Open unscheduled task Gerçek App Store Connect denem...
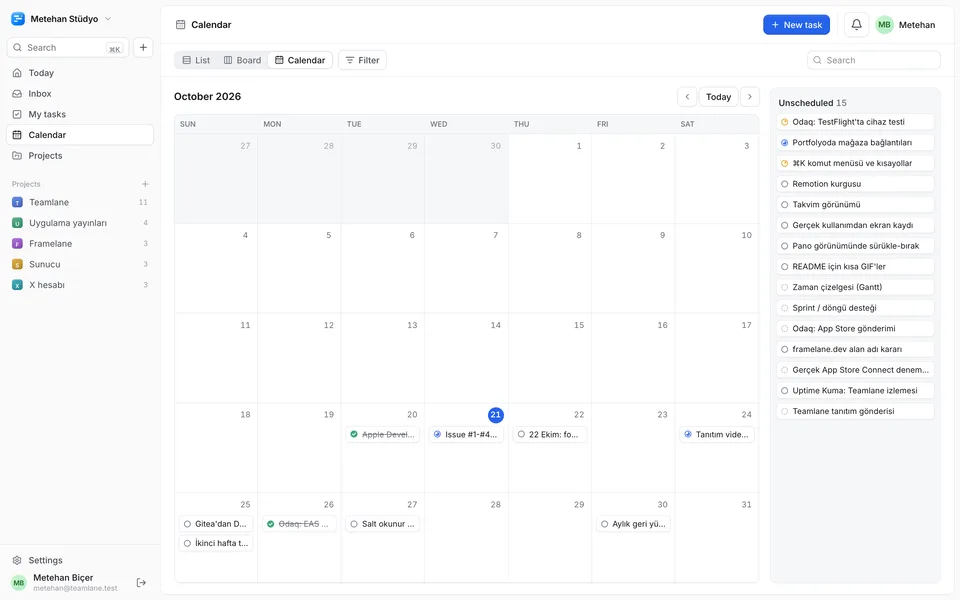This screenshot has height=600, width=960. (855, 370)
